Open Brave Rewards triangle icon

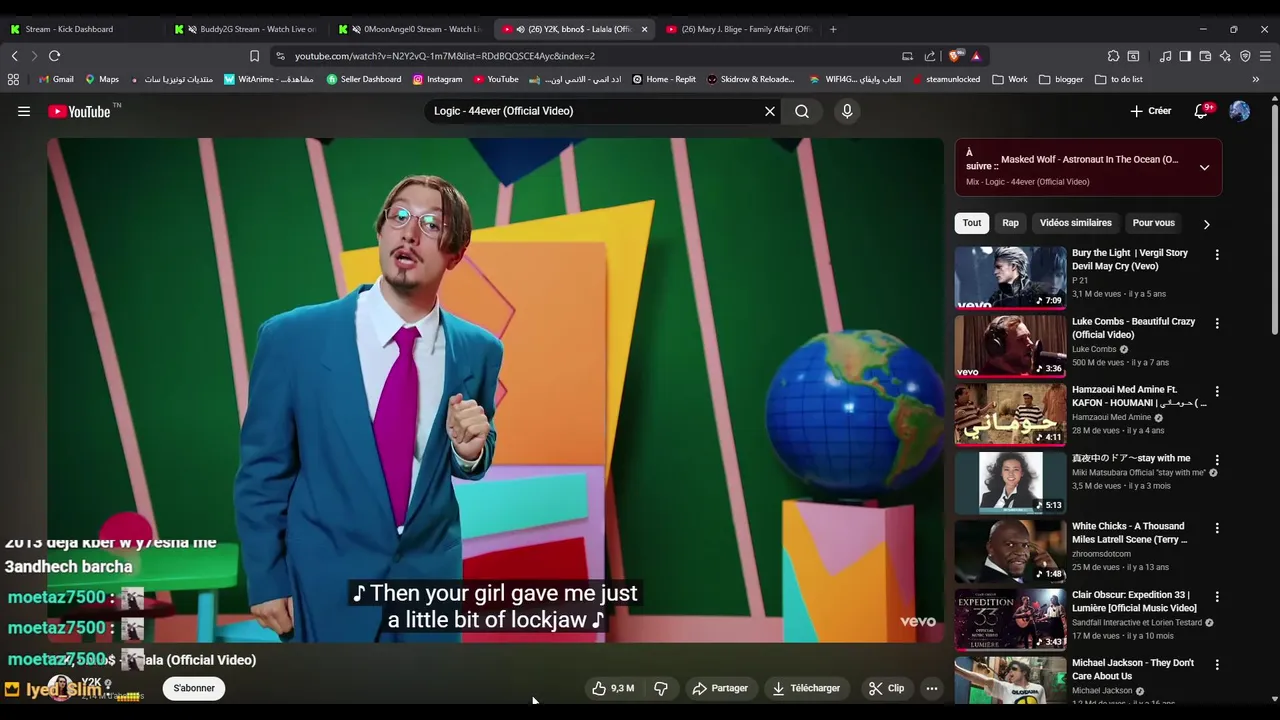976,56
